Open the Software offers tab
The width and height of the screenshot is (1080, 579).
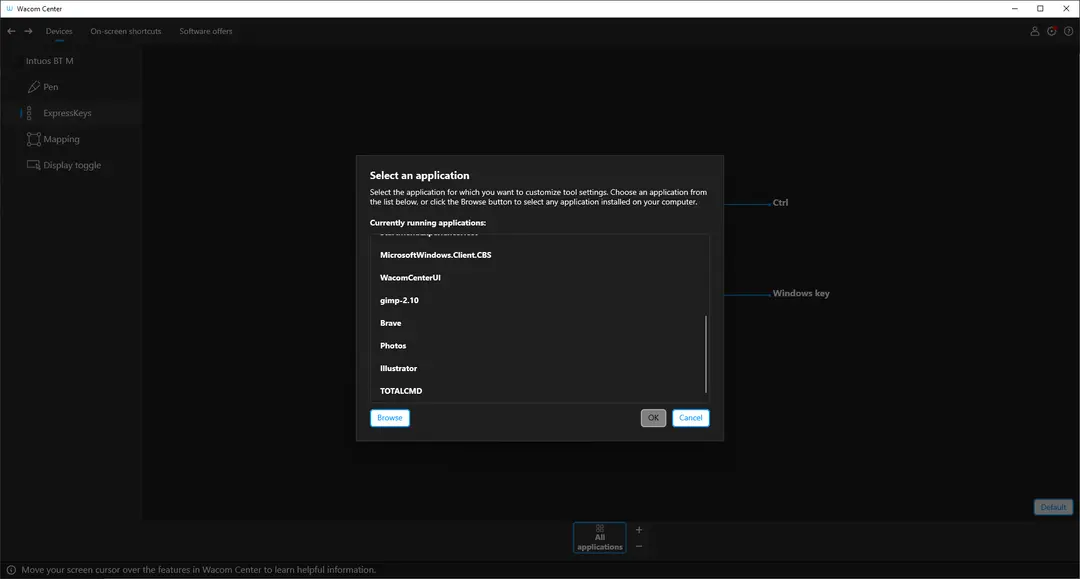pos(205,31)
